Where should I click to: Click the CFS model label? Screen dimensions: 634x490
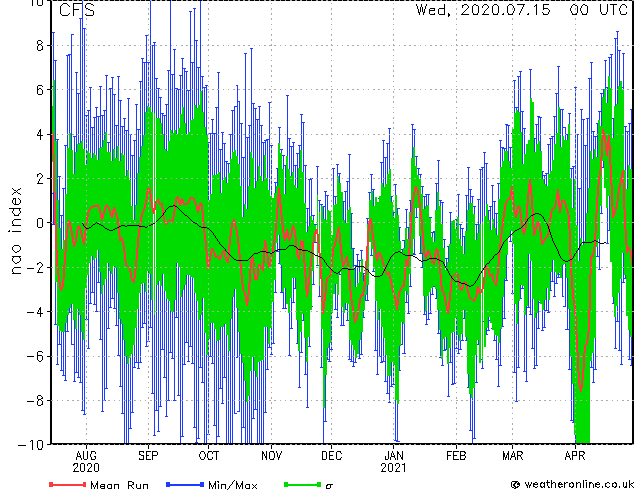[x=77, y=10]
